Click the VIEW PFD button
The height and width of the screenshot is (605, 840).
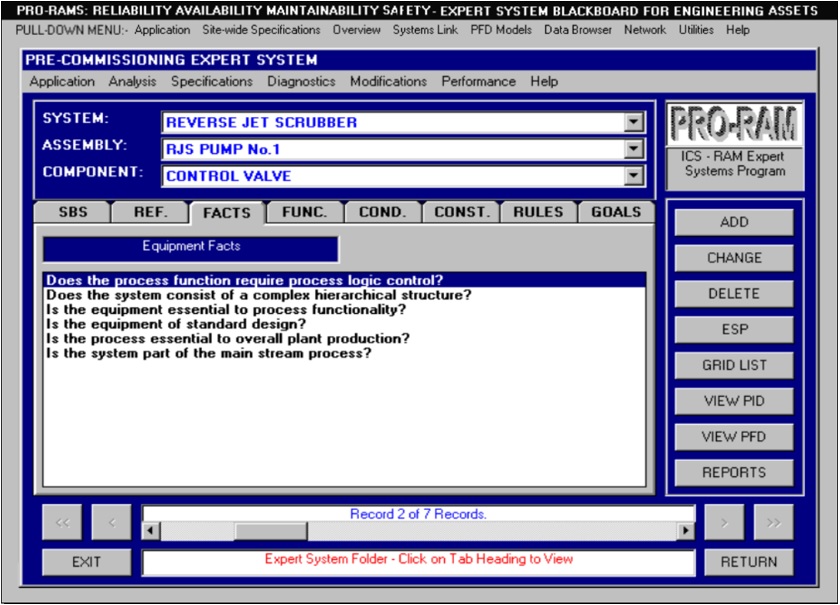point(734,437)
